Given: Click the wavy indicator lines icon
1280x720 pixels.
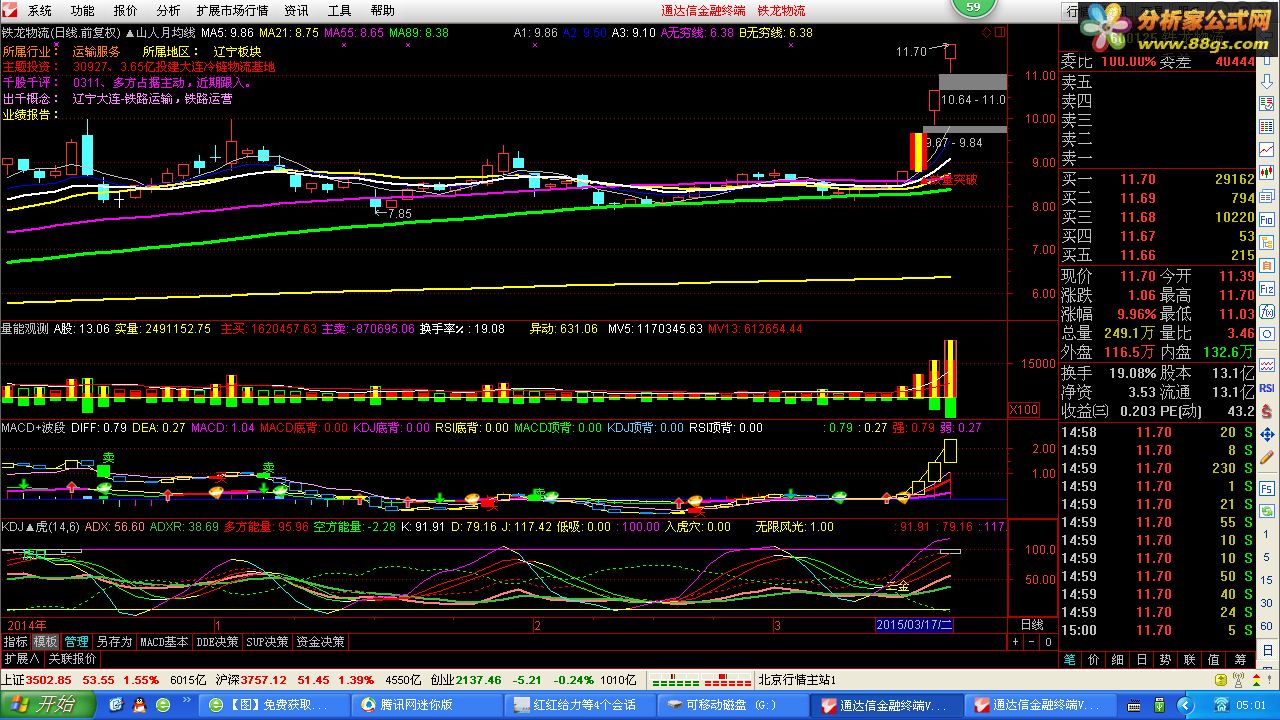Looking at the screenshot, I should [1267, 364].
